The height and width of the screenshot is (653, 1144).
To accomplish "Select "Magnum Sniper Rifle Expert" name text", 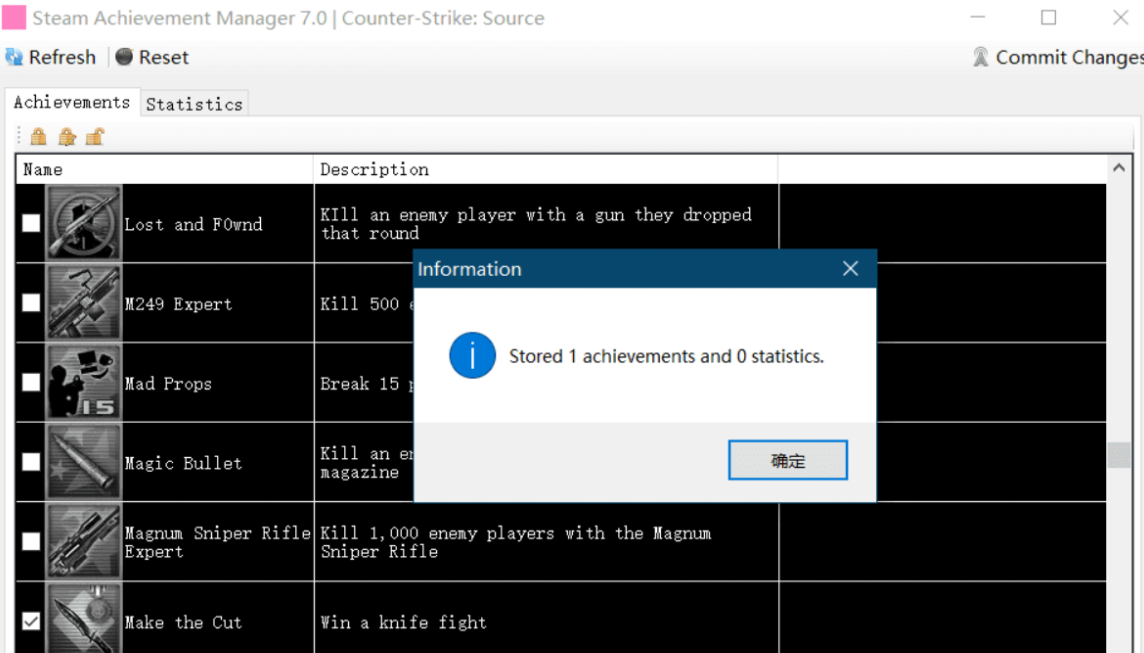I will pyautogui.click(x=217, y=542).
